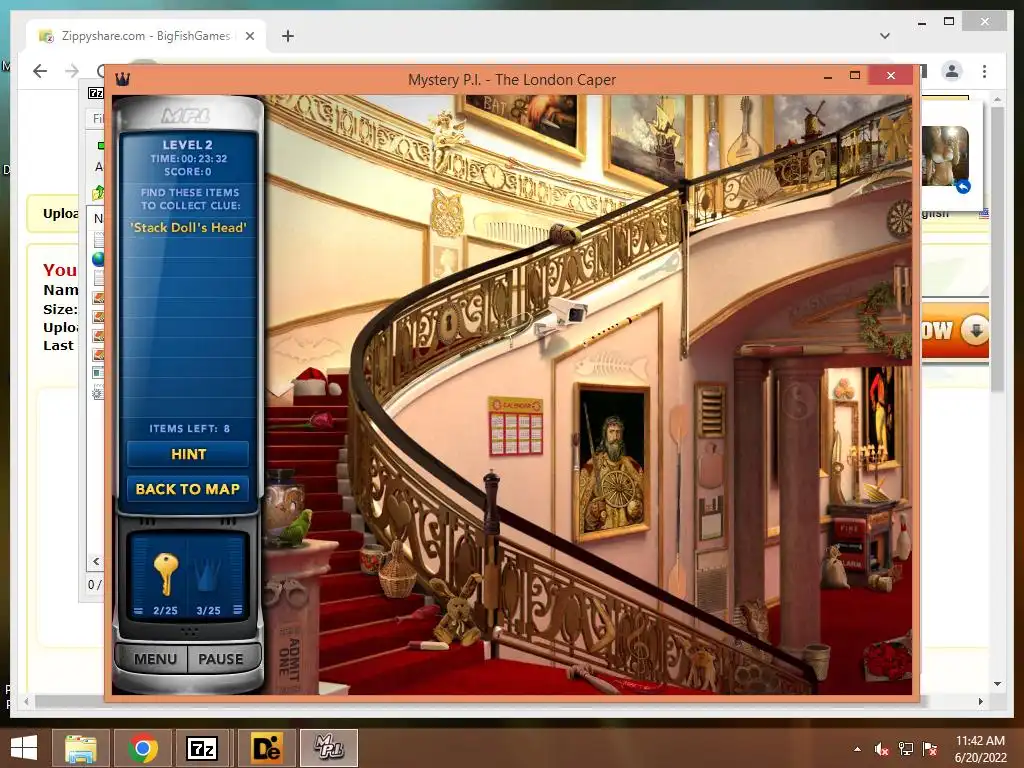Image resolution: width=1024 pixels, height=768 pixels.
Task: Click the network tray icon
Action: tap(906, 749)
